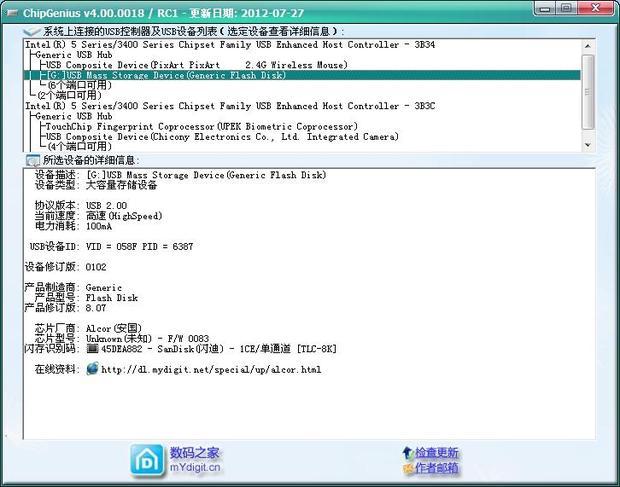Screen dimensions: 620x487
Task: Click the device list scroll down arrow
Action: coord(588,145)
